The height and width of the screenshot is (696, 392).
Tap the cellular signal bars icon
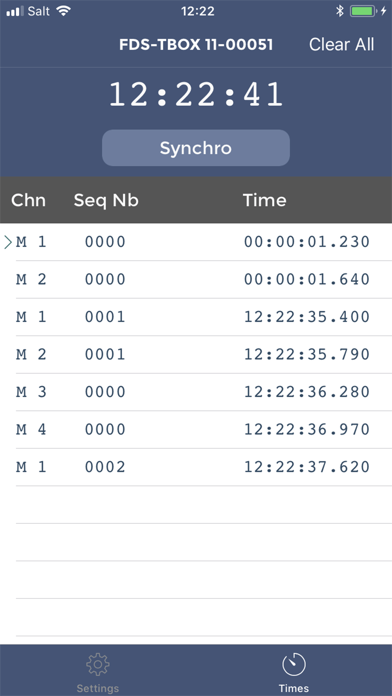[x=15, y=11]
